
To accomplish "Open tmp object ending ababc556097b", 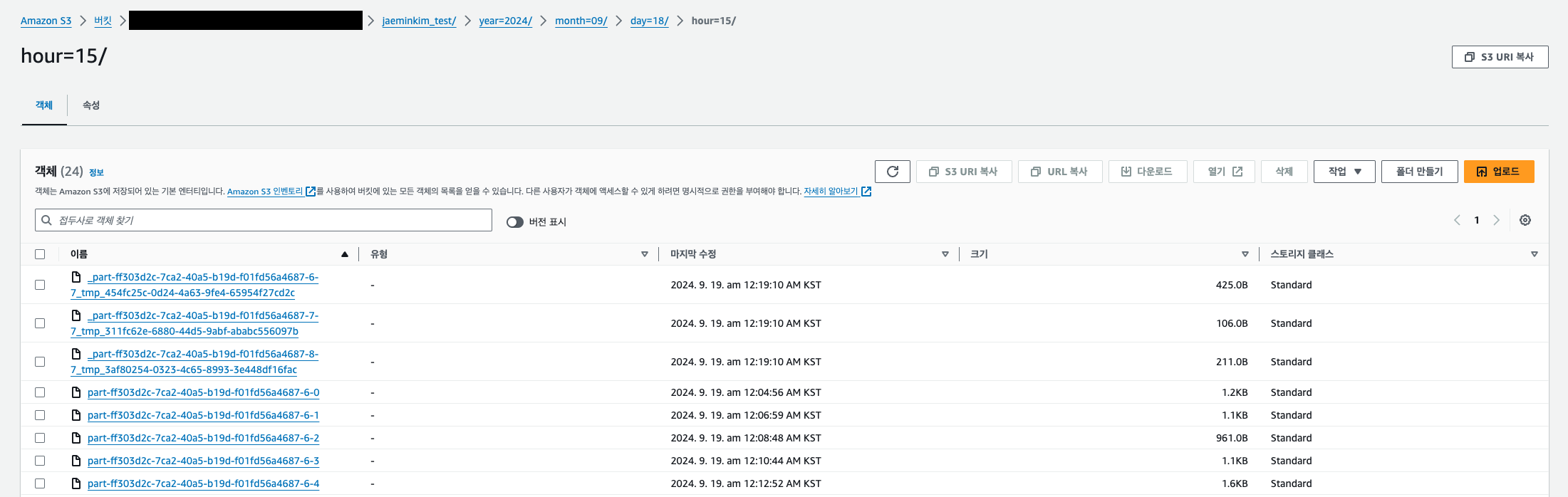I will (x=194, y=323).
